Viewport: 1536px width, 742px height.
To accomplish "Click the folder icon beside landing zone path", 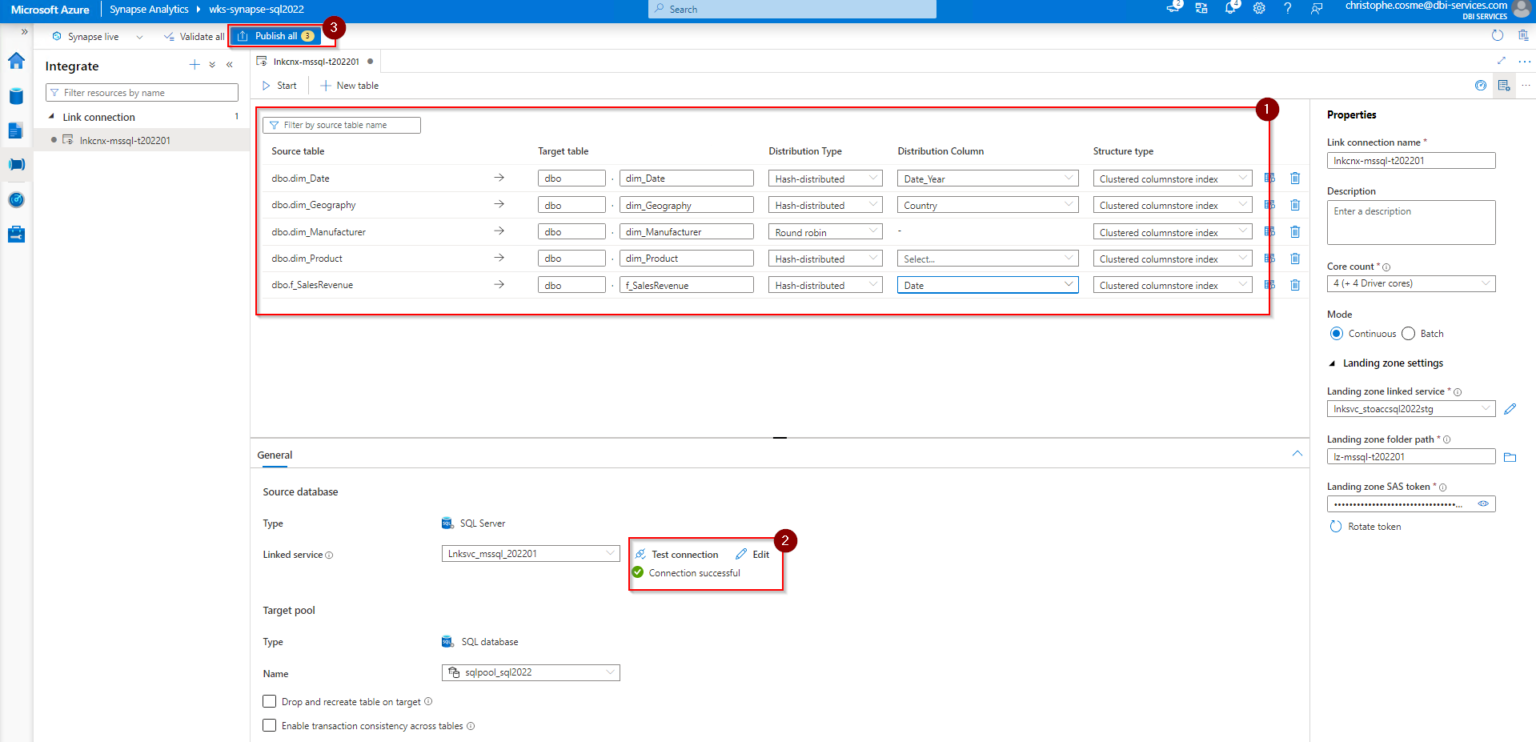I will 1510,457.
